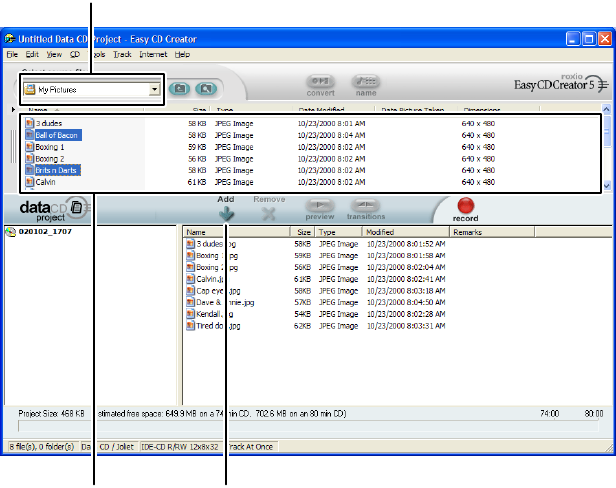Image resolution: width=616 pixels, height=488 pixels.
Task: Open the My Pictures source dropdown arrow
Action: (154, 90)
